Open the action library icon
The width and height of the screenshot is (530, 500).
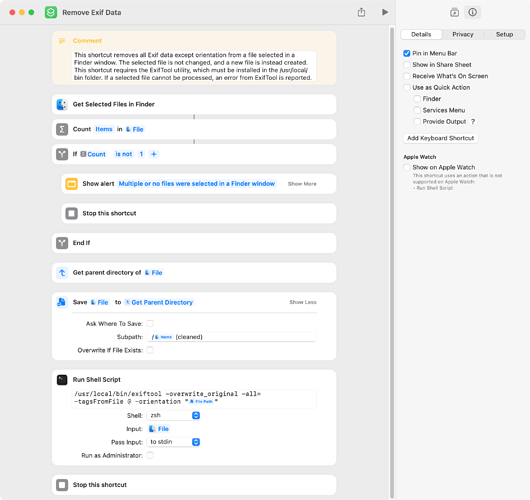(x=454, y=13)
